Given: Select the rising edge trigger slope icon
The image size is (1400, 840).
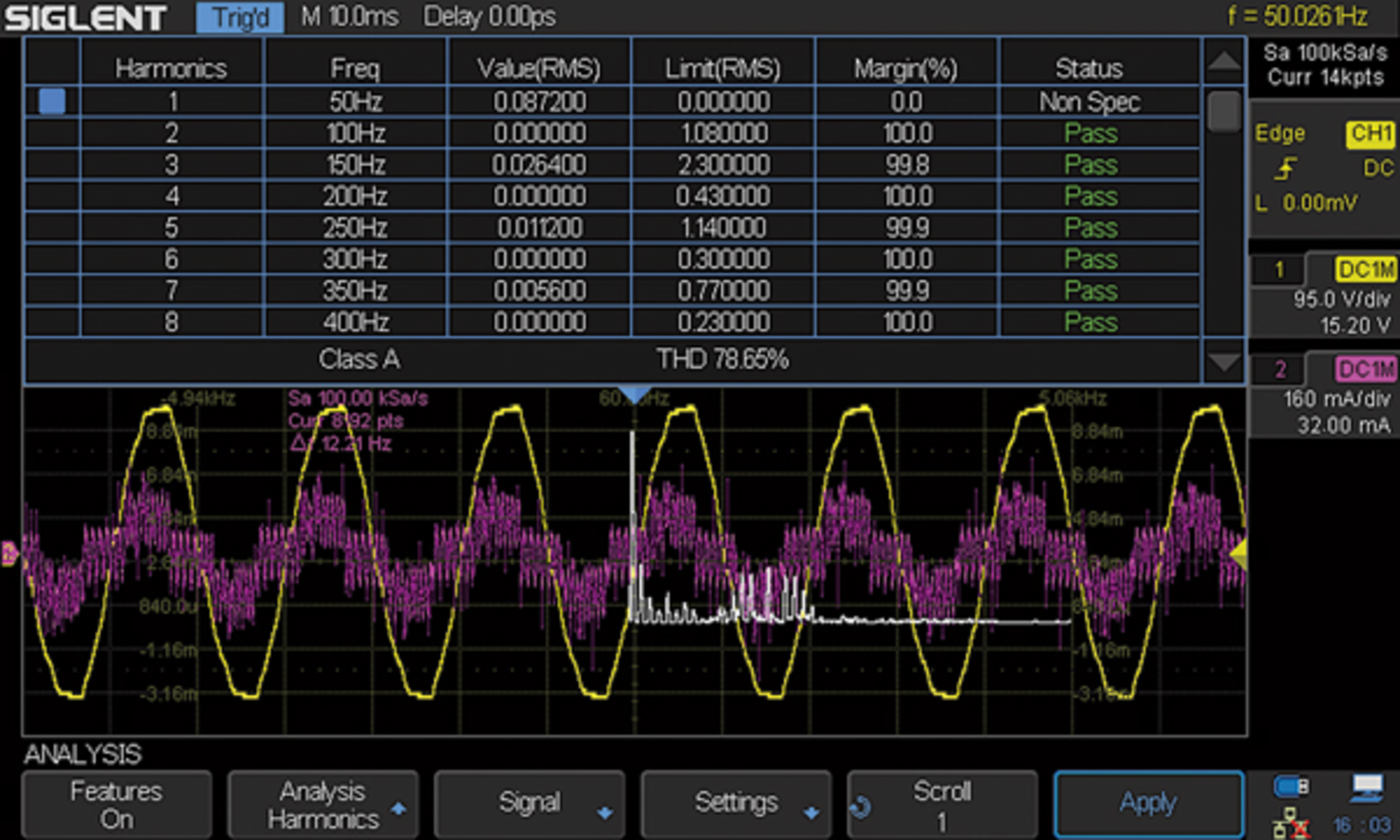Looking at the screenshot, I should pyautogui.click(x=1286, y=168).
